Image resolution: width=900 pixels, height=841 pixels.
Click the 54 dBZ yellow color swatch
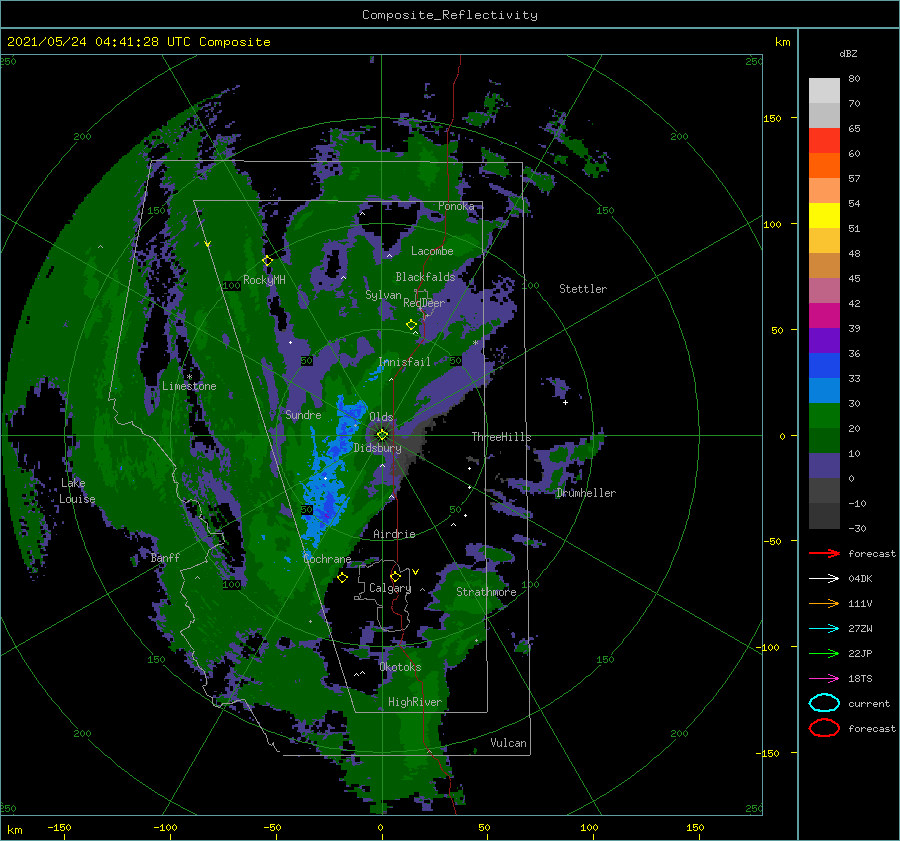[x=825, y=215]
